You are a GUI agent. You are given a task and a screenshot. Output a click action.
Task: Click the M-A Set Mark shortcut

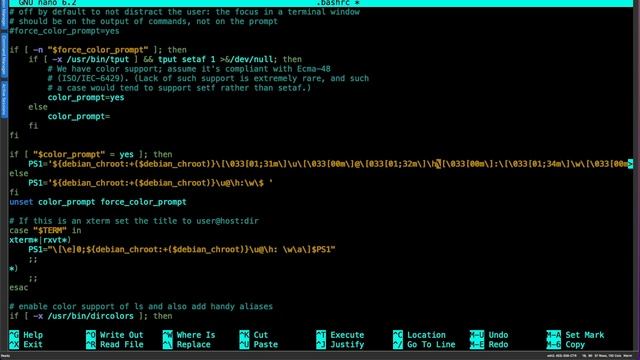coord(575,335)
